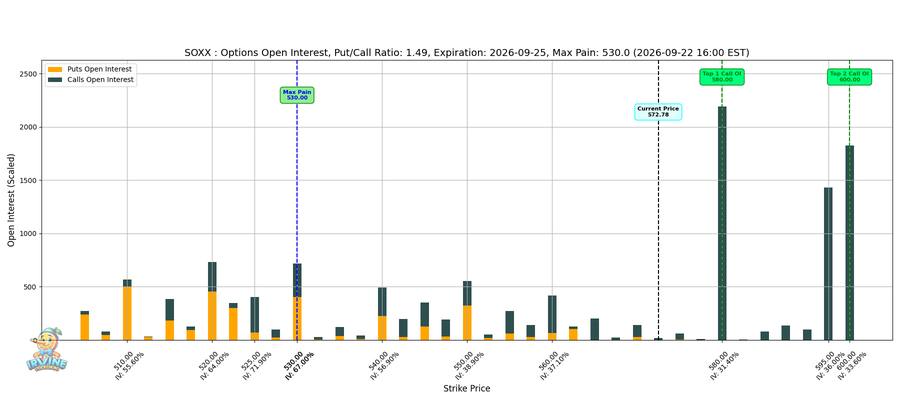
Task: Click the orange Puts Open Interest legend swatch
Action: (x=56, y=69)
